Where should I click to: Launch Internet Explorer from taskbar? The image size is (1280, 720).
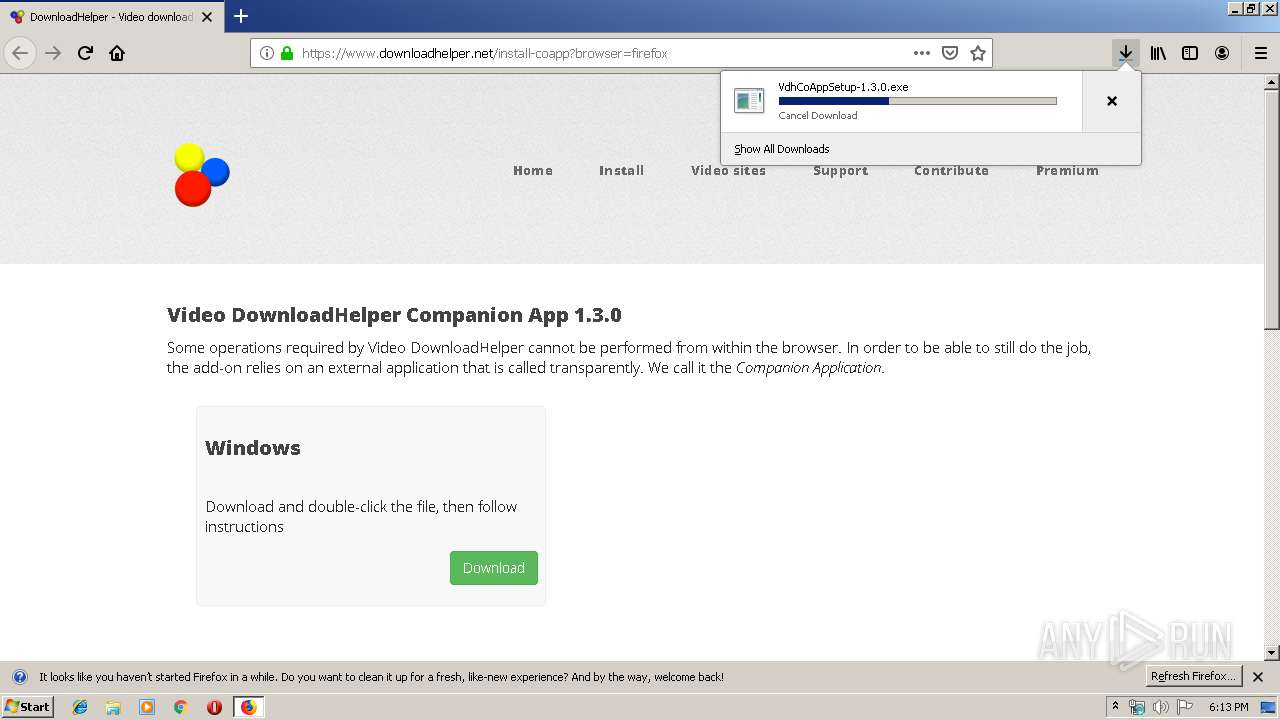80,707
